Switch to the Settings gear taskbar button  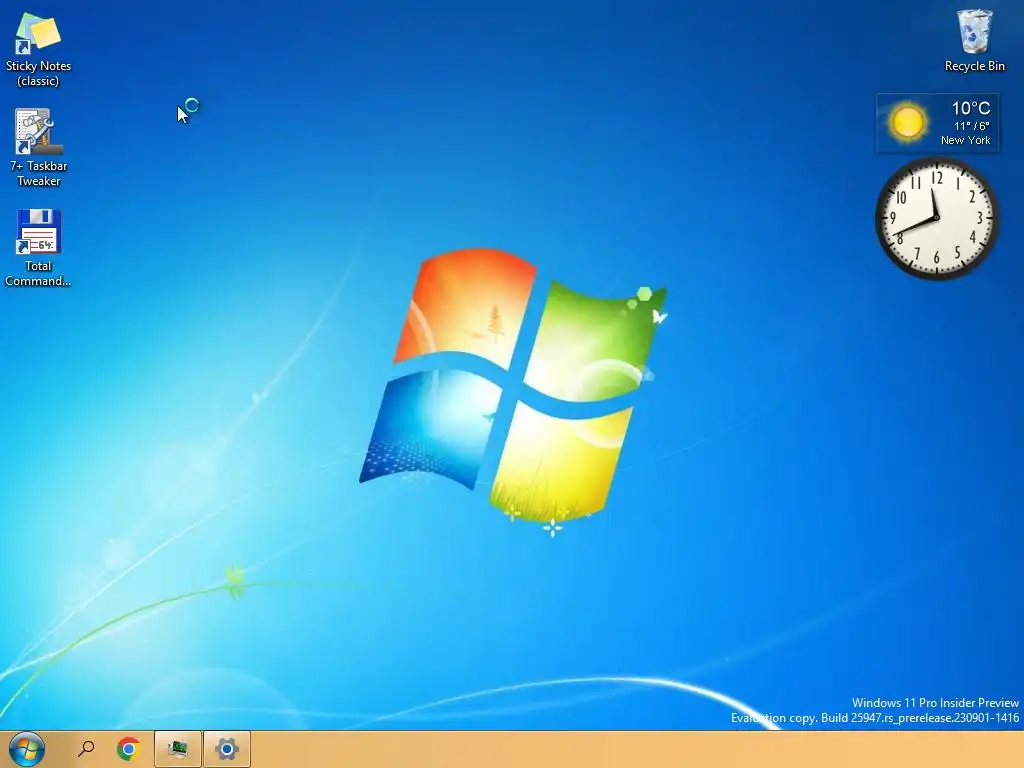point(227,748)
